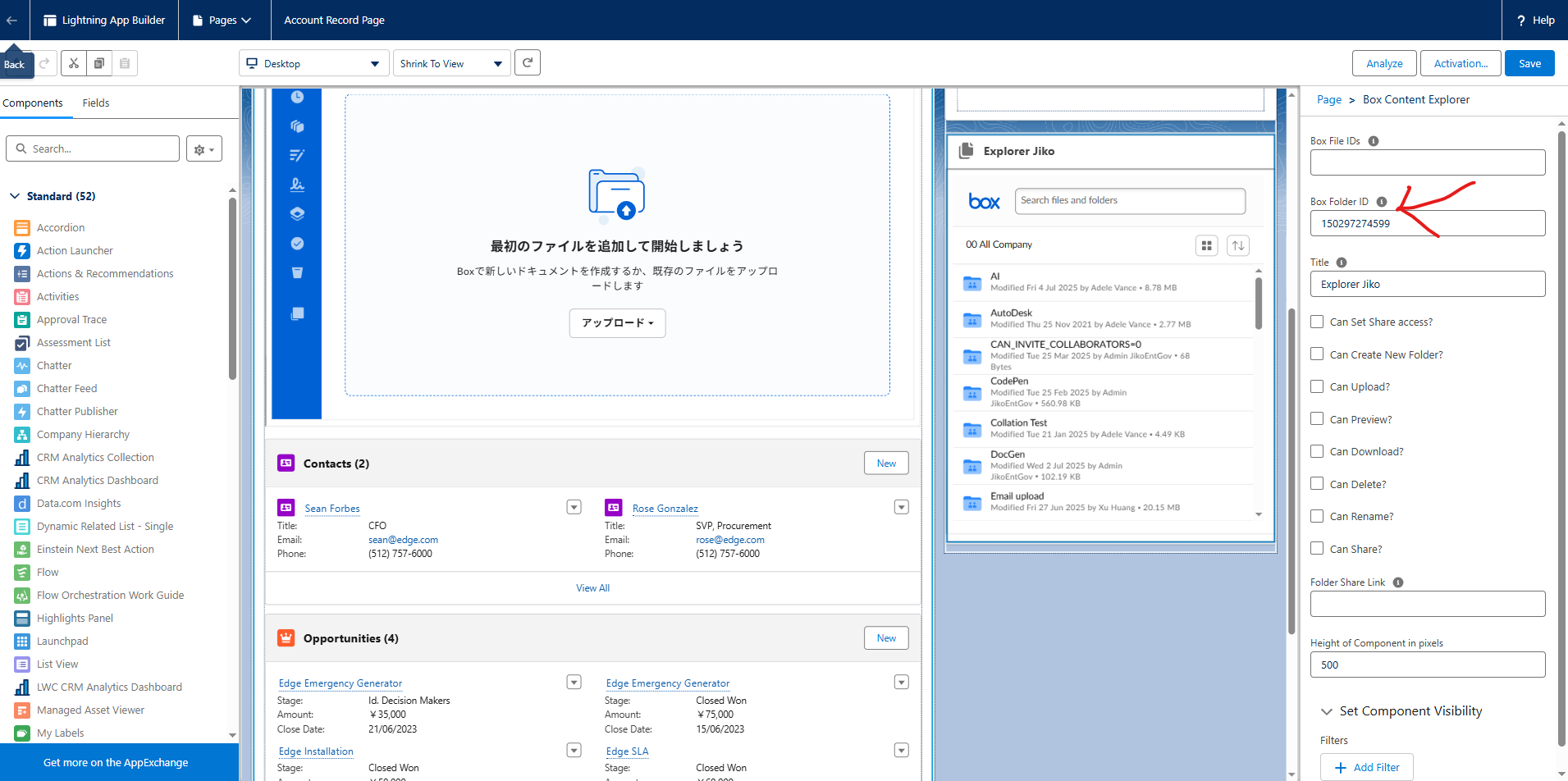Open the AutoDesk folder in Box explorer
The image size is (1568, 781).
pos(1011,313)
